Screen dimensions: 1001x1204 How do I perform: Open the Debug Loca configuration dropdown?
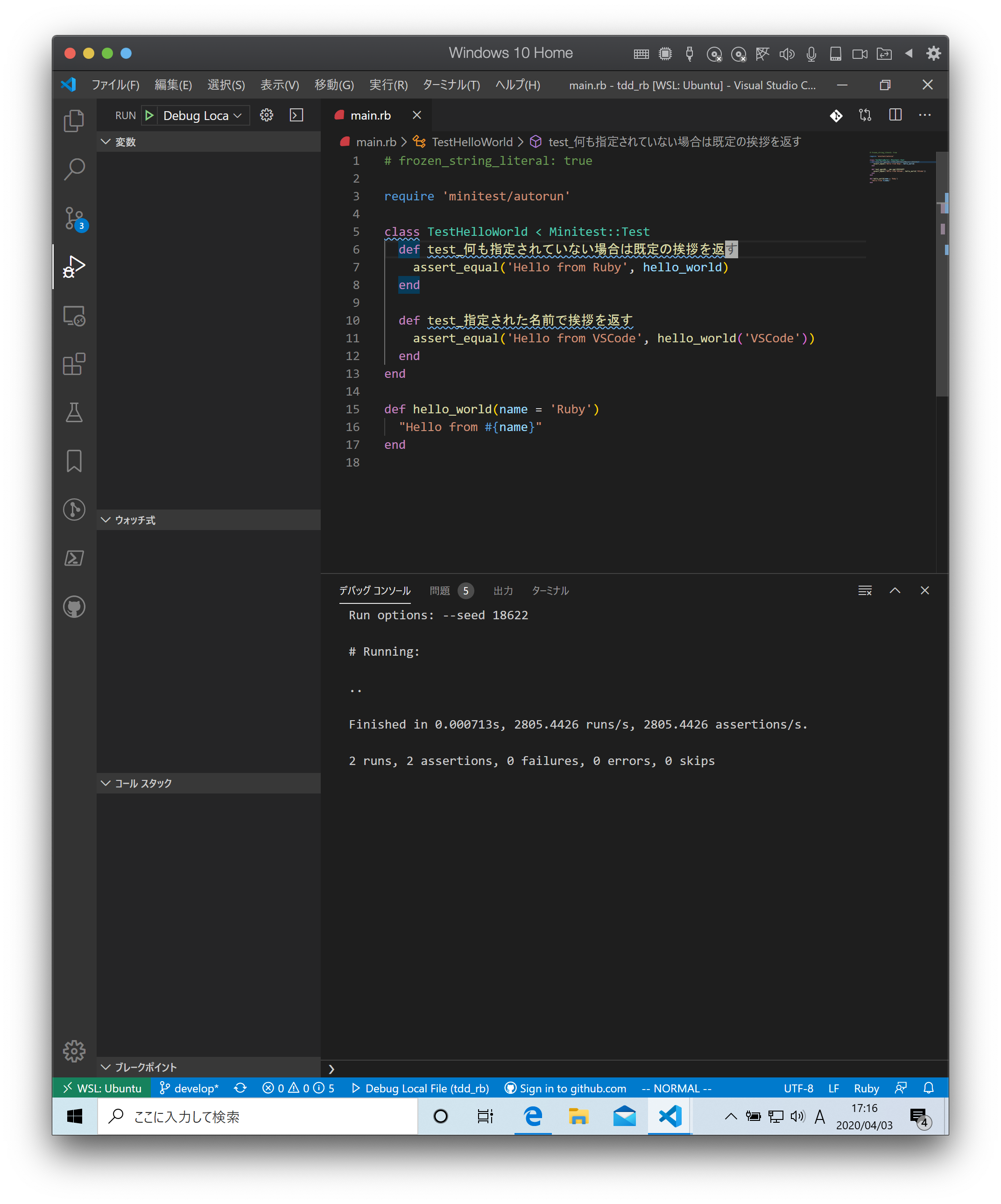pyautogui.click(x=202, y=115)
